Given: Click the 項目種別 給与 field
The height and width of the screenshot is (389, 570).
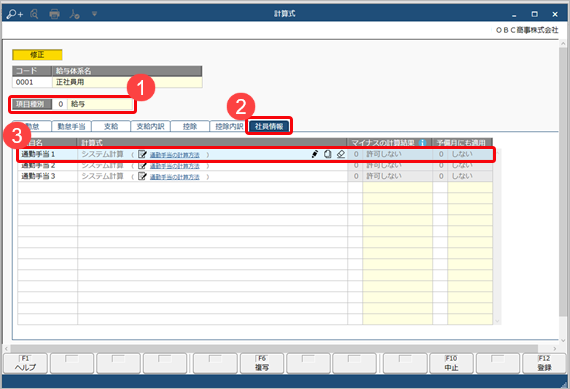Looking at the screenshot, I should [x=100, y=104].
